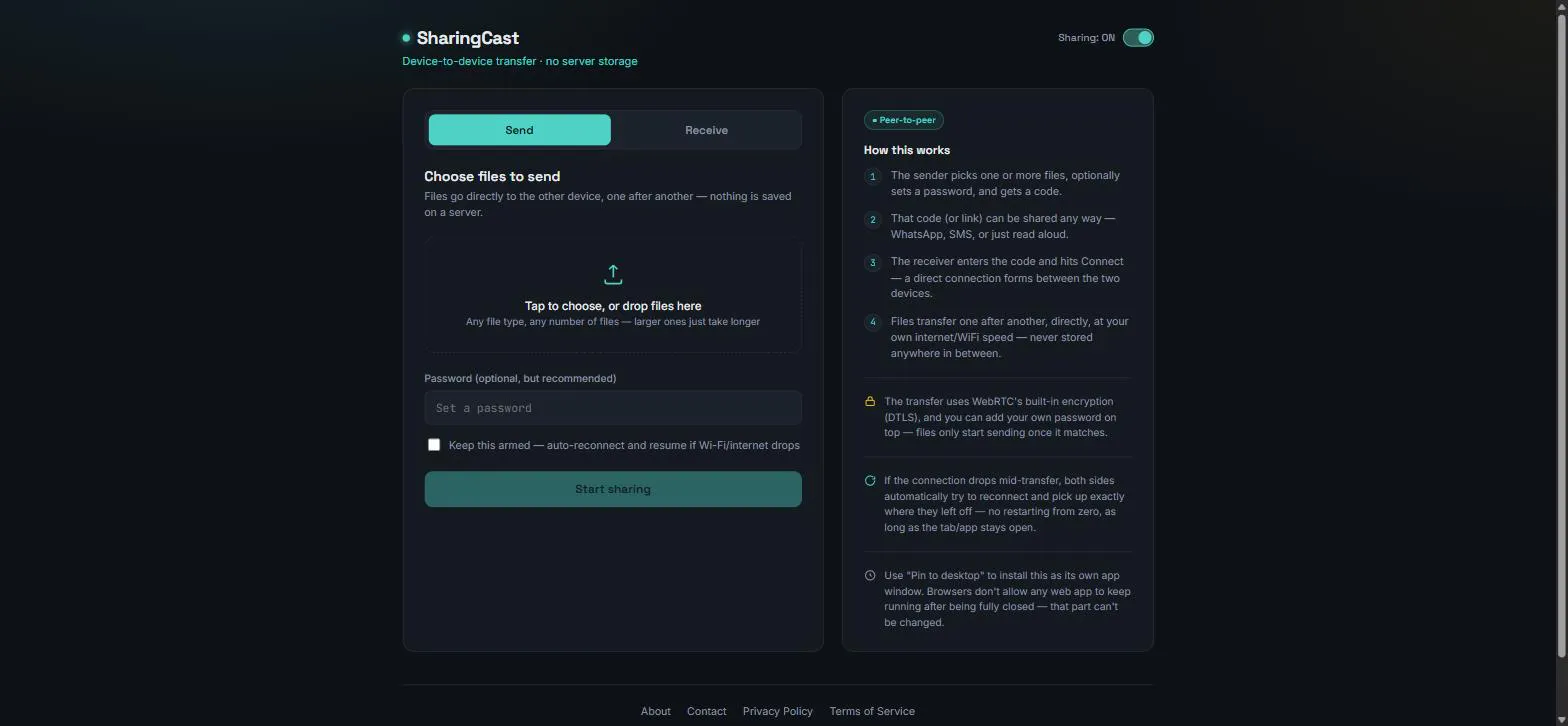
Task: Click the 'Any file type, any number of files' hint
Action: pos(613,322)
